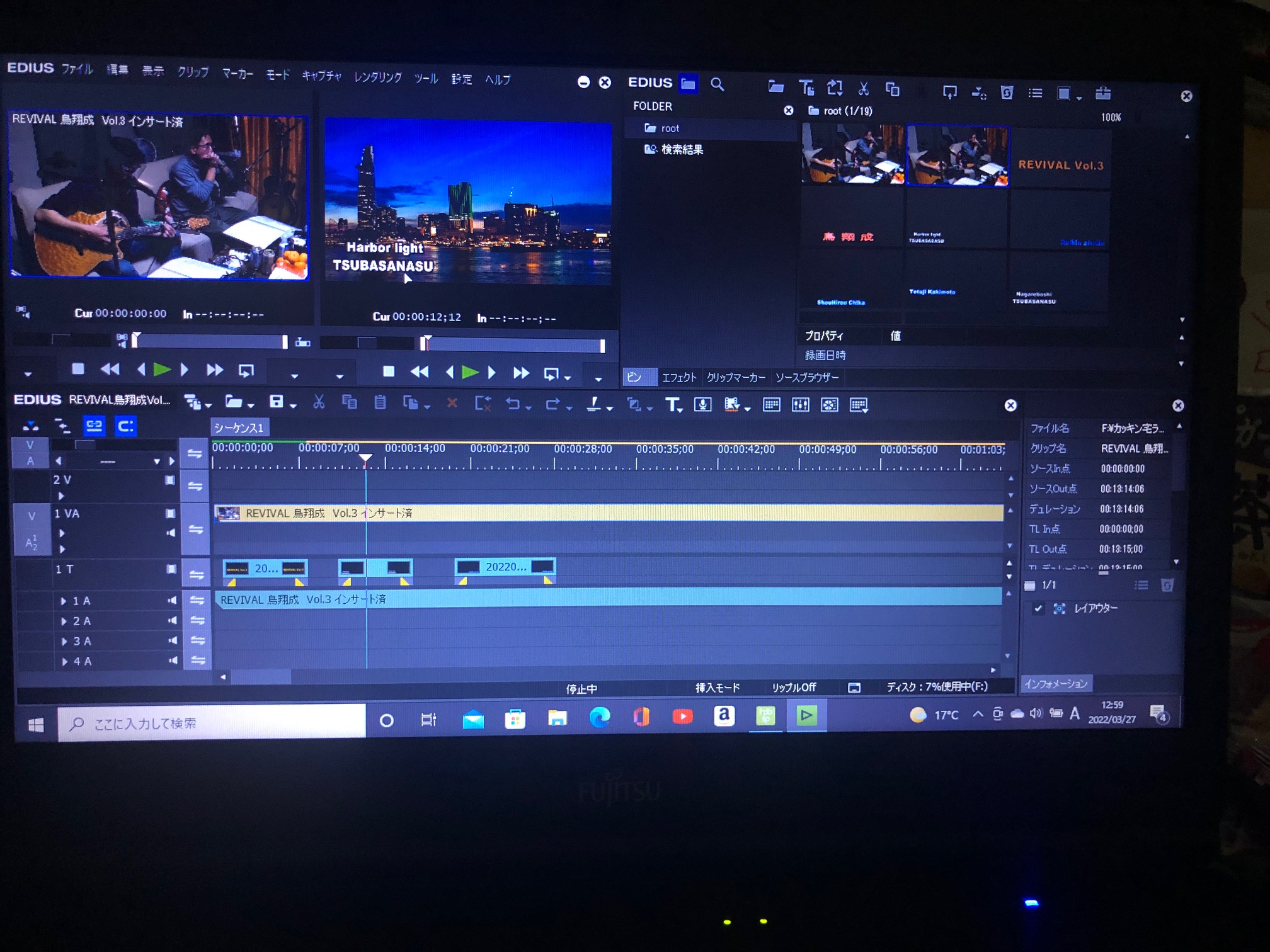Expand the 4 A audio track
The image size is (1270, 952).
pos(65,662)
